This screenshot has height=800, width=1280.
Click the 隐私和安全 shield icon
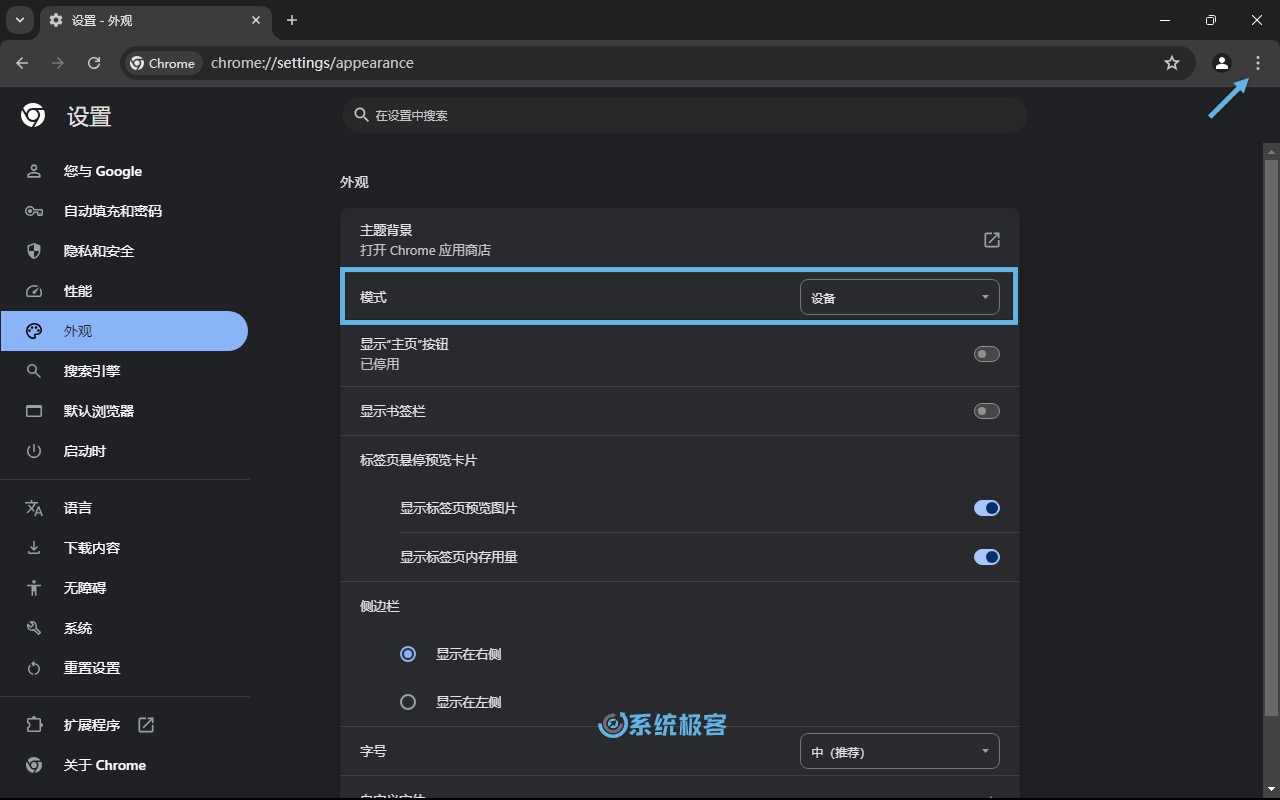pyautogui.click(x=34, y=251)
